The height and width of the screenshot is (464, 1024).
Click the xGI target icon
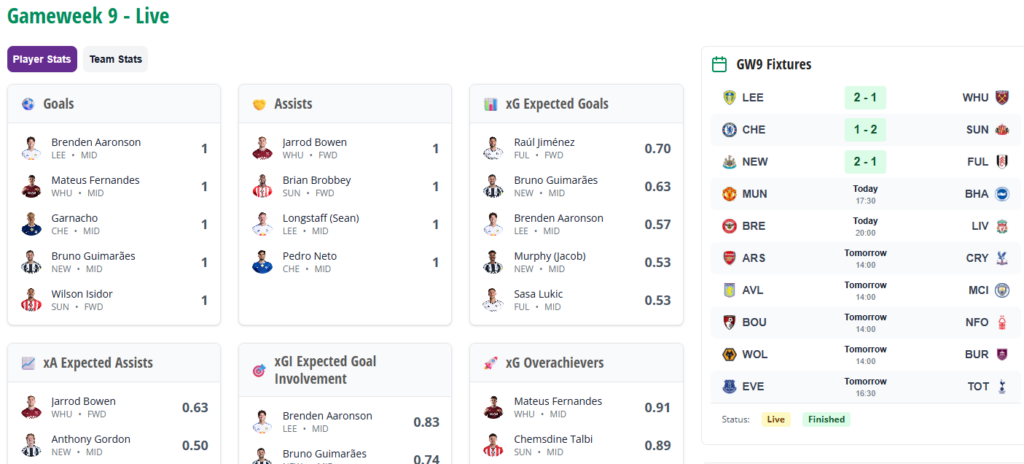(259, 370)
